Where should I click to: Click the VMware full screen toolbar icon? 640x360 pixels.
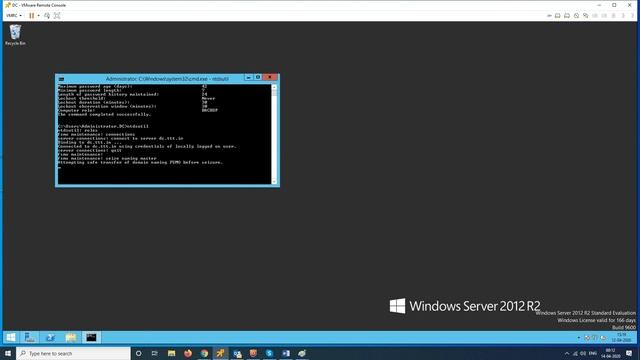57,16
